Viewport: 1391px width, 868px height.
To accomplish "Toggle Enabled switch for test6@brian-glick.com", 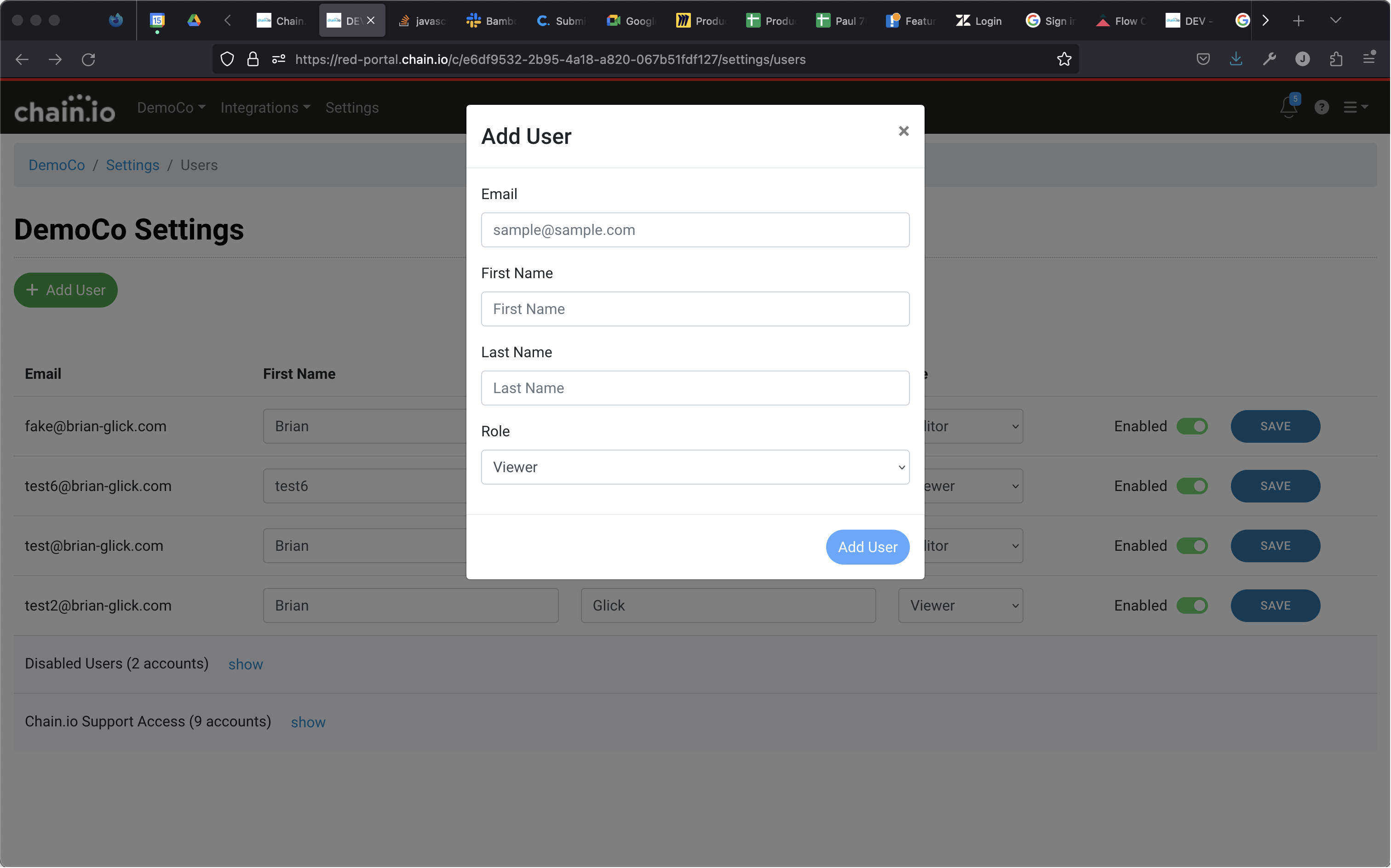I will [1191, 486].
